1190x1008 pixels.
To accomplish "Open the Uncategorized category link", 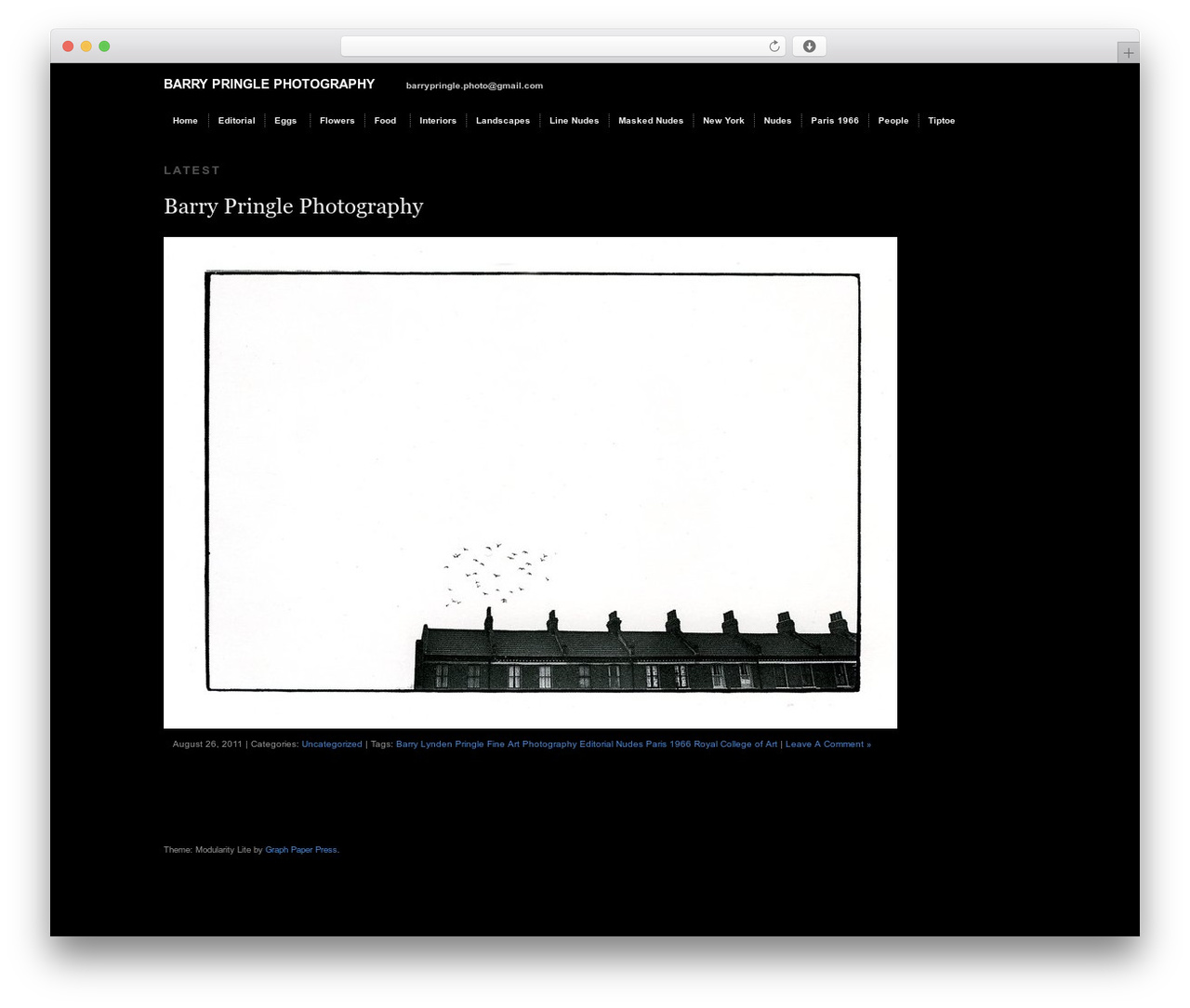I will 332,744.
